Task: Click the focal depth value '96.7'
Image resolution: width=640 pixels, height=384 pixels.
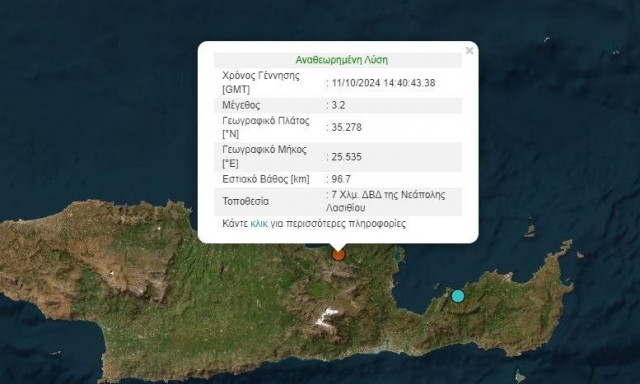Action: 341,179
